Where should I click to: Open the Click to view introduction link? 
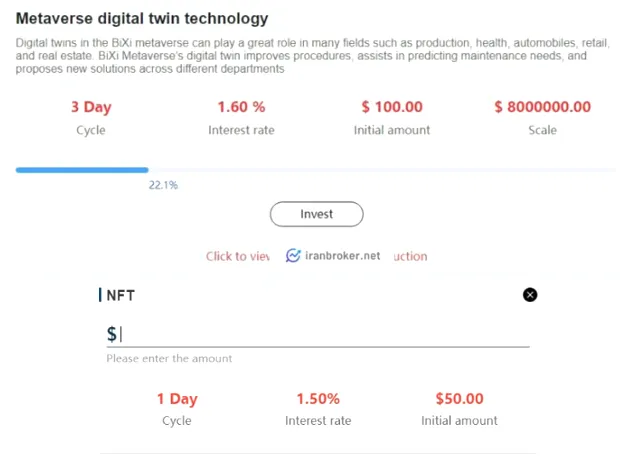[316, 256]
